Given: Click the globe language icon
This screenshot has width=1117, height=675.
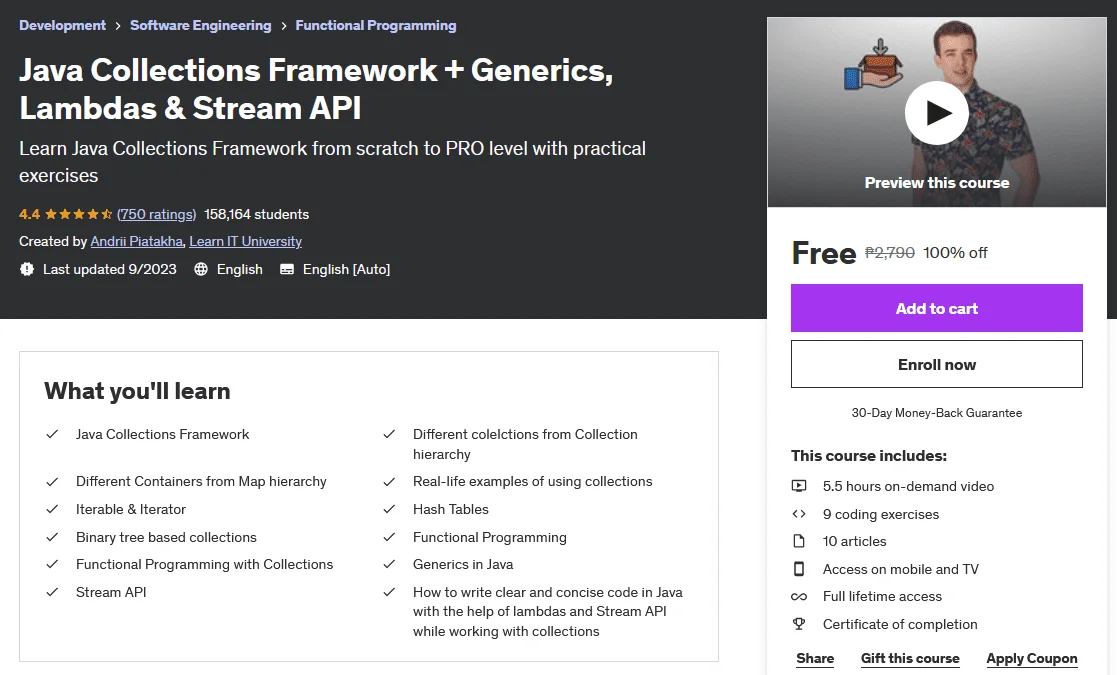Looking at the screenshot, I should pos(201,269).
